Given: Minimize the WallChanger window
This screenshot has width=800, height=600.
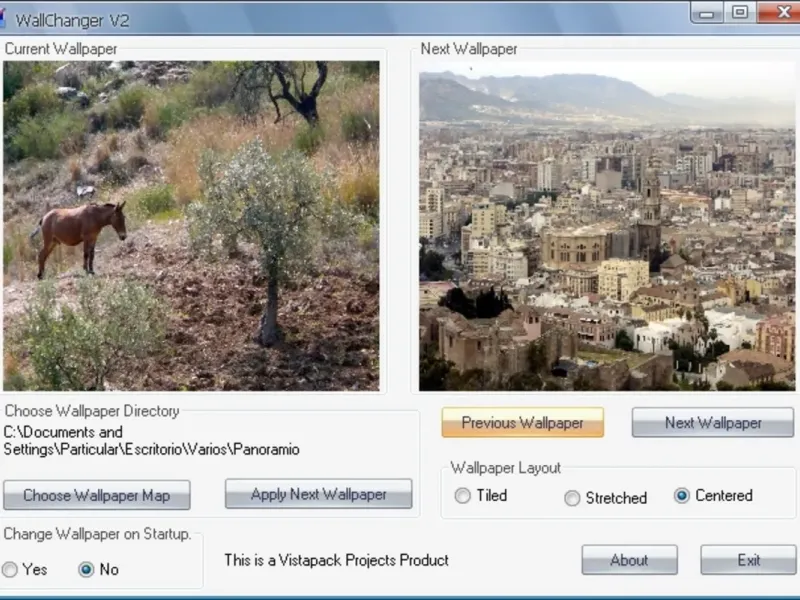Looking at the screenshot, I should click(707, 12).
